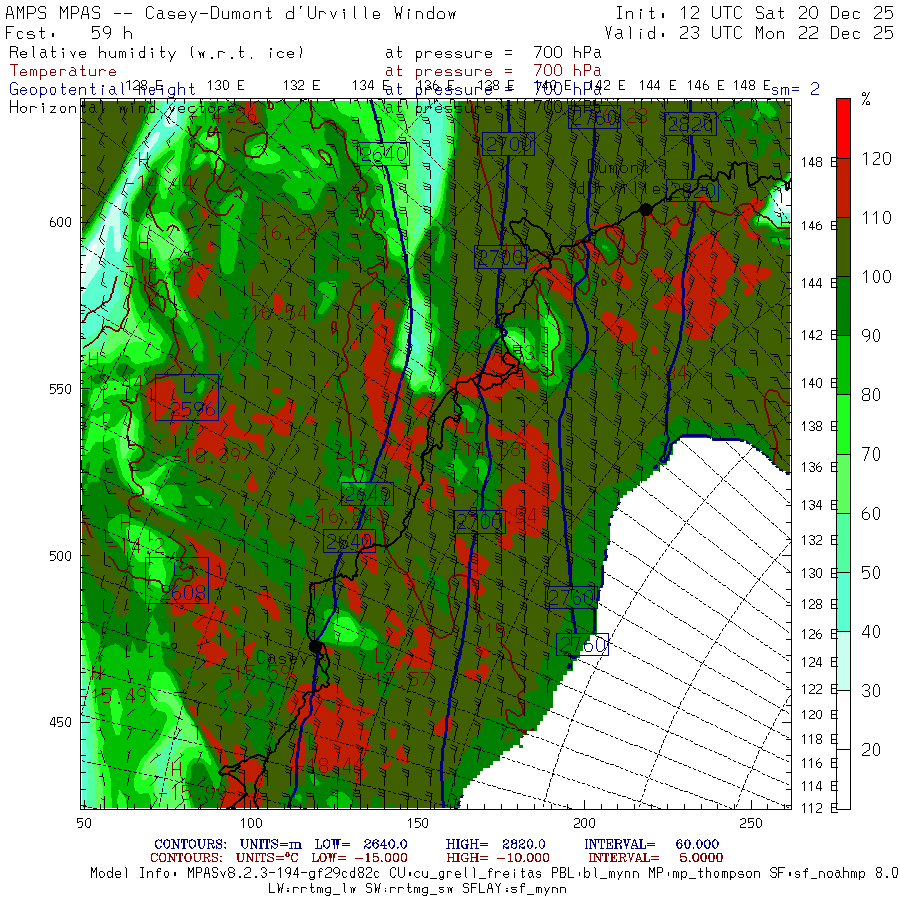Image resolution: width=900 pixels, height=900 pixels.
Task: Click the dark red swatch between 110 and 120
Action: (843, 188)
